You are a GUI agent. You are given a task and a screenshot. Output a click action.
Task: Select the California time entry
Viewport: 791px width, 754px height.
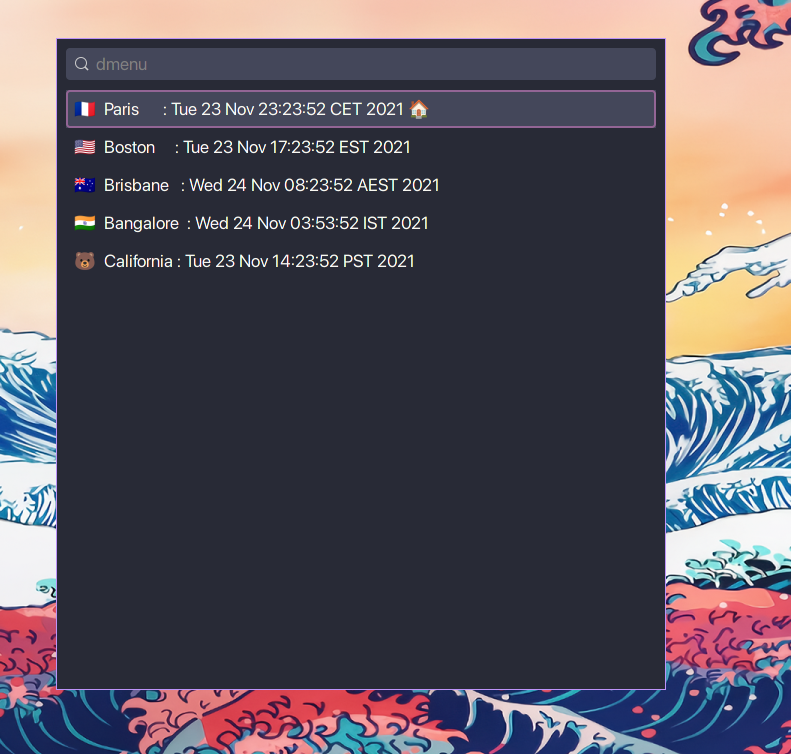point(361,261)
